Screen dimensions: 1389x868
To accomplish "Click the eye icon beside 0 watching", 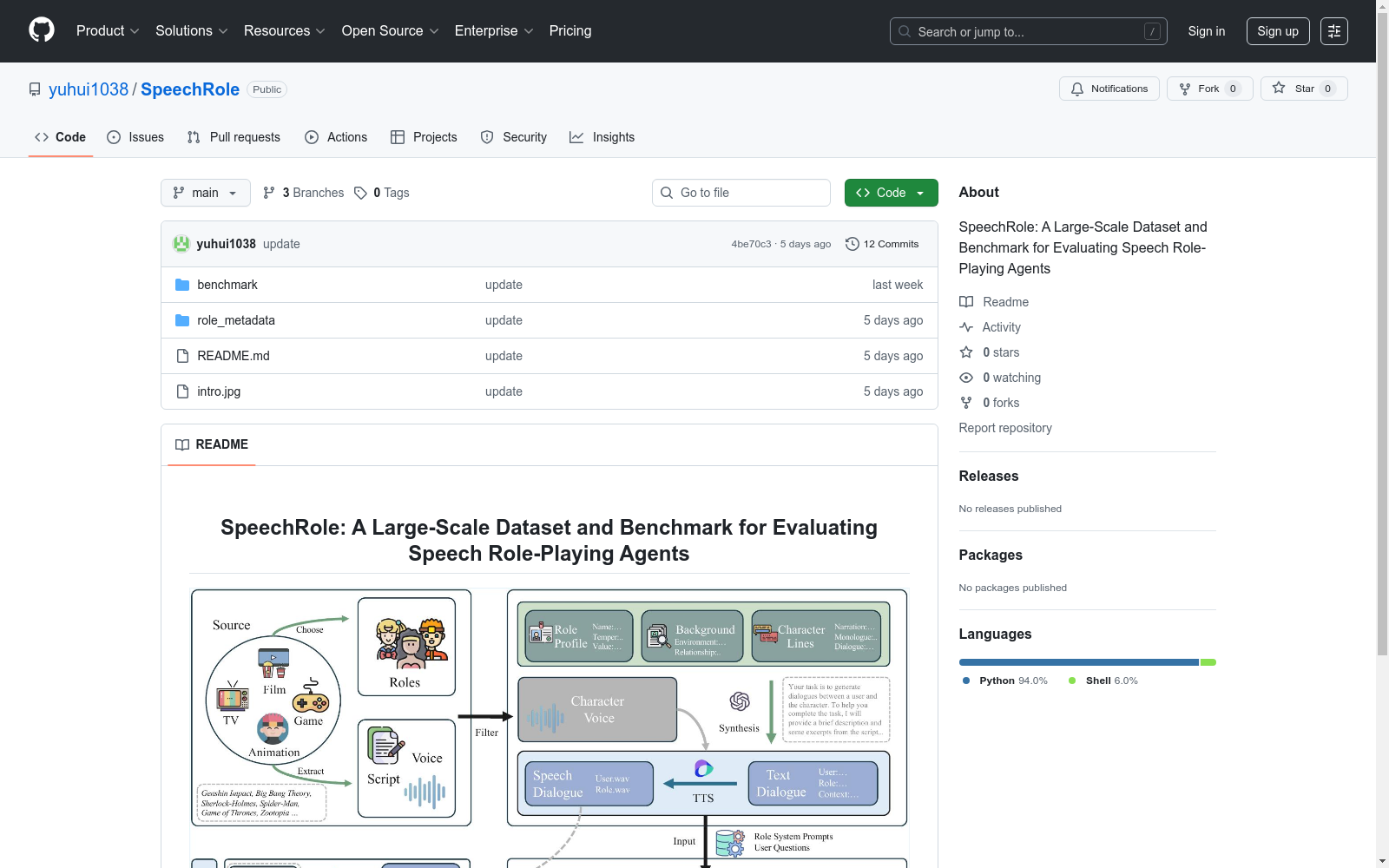I will [966, 378].
